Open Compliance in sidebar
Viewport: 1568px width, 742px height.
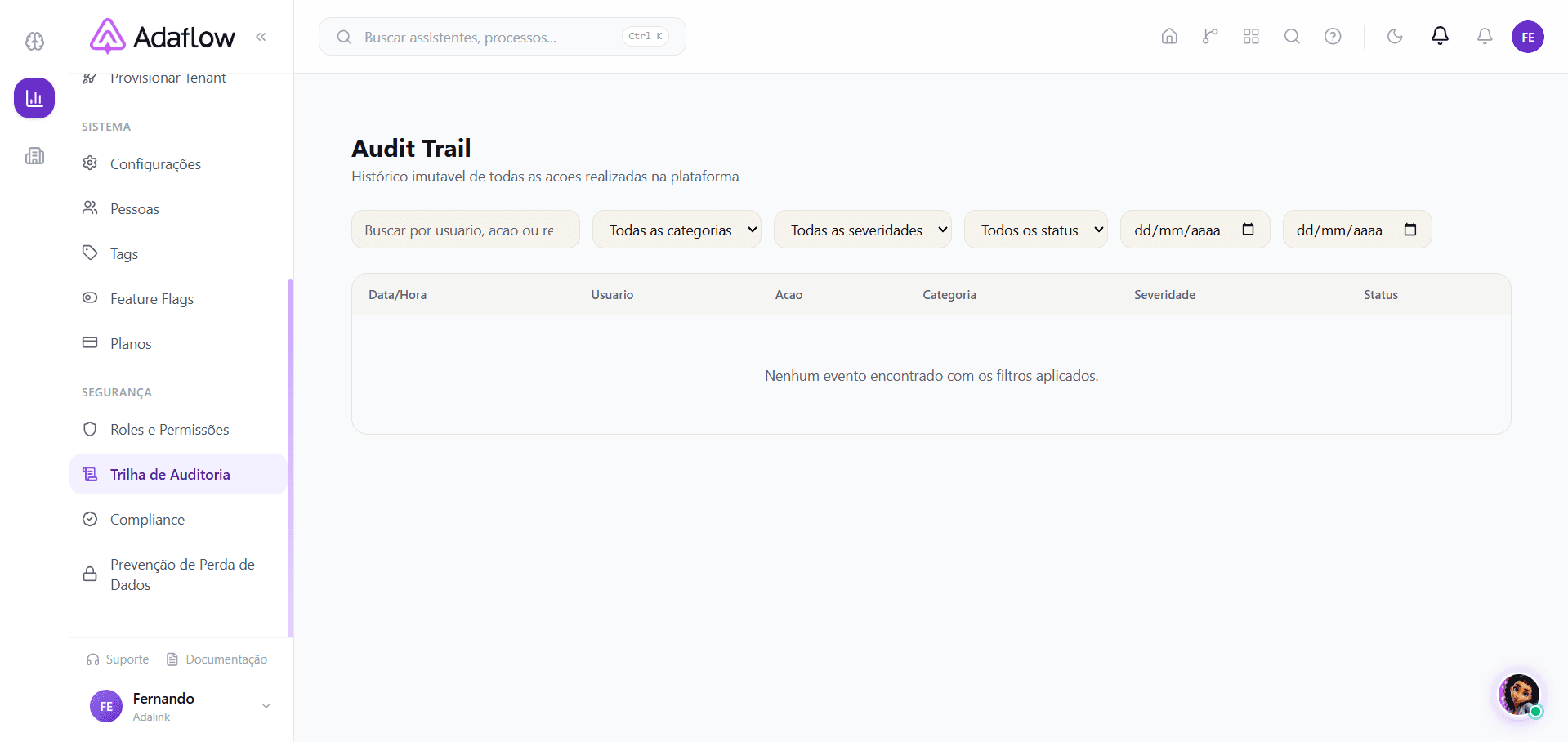178,519
